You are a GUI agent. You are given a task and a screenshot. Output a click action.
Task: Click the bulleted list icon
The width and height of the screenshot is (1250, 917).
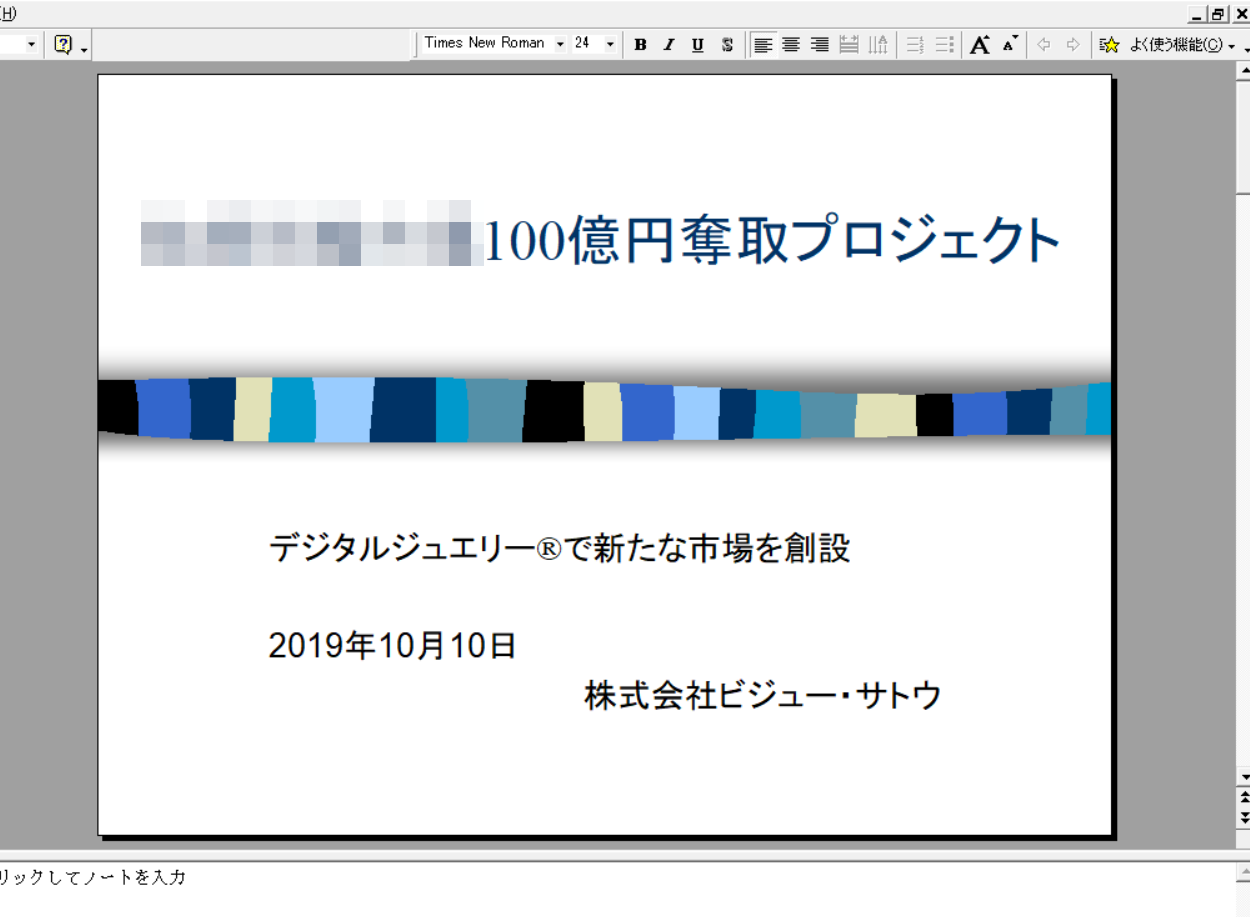(x=943, y=45)
